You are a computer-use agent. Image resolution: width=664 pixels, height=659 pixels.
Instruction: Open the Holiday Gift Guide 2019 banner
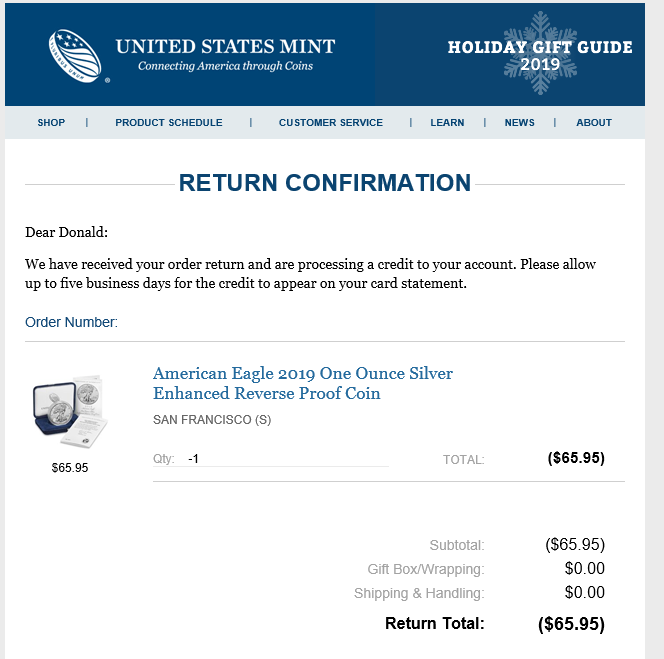pos(540,55)
